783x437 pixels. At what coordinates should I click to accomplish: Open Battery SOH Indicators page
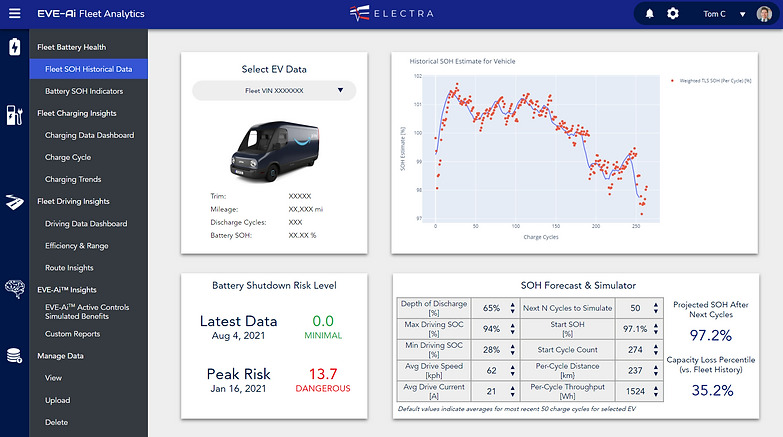[x=84, y=91]
